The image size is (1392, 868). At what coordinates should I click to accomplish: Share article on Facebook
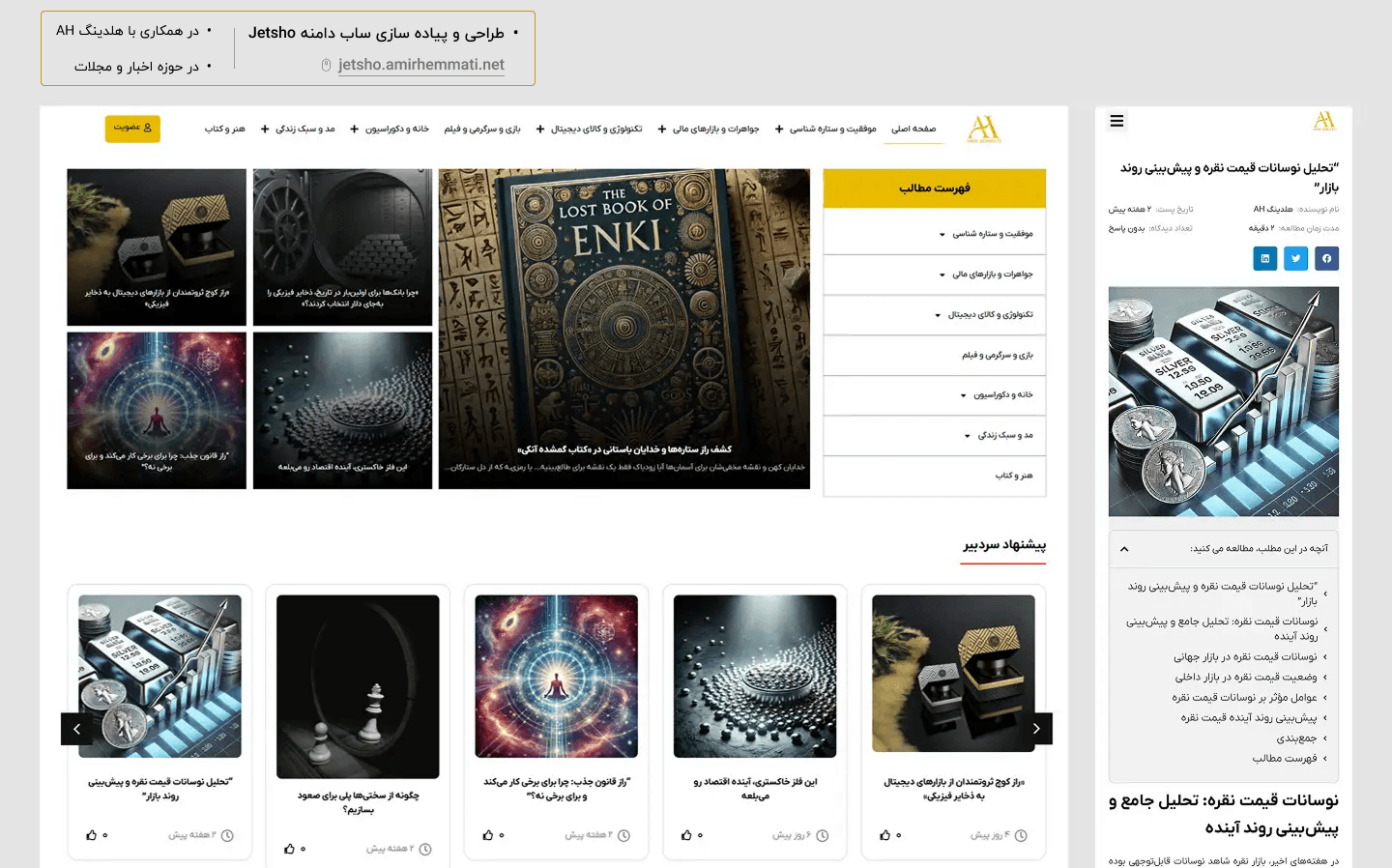[x=1326, y=258]
